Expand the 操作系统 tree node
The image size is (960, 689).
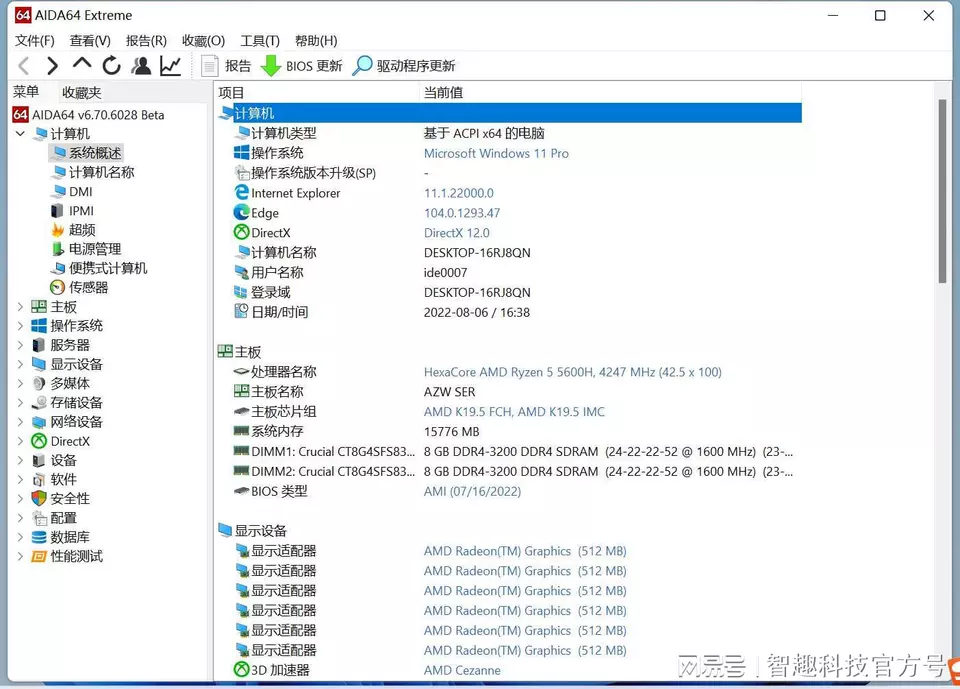20,325
